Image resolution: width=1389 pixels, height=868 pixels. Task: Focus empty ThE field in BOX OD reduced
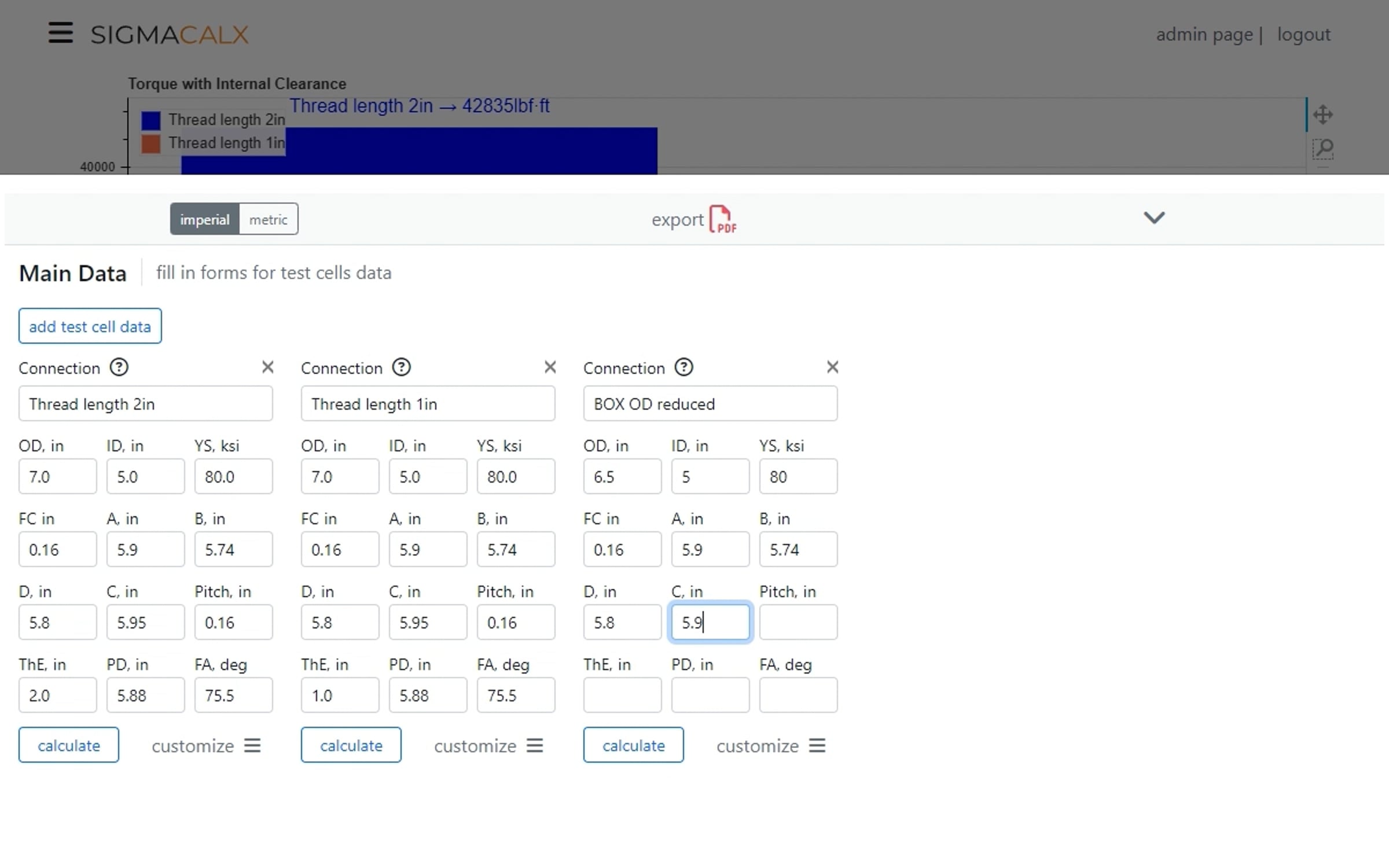(x=622, y=695)
